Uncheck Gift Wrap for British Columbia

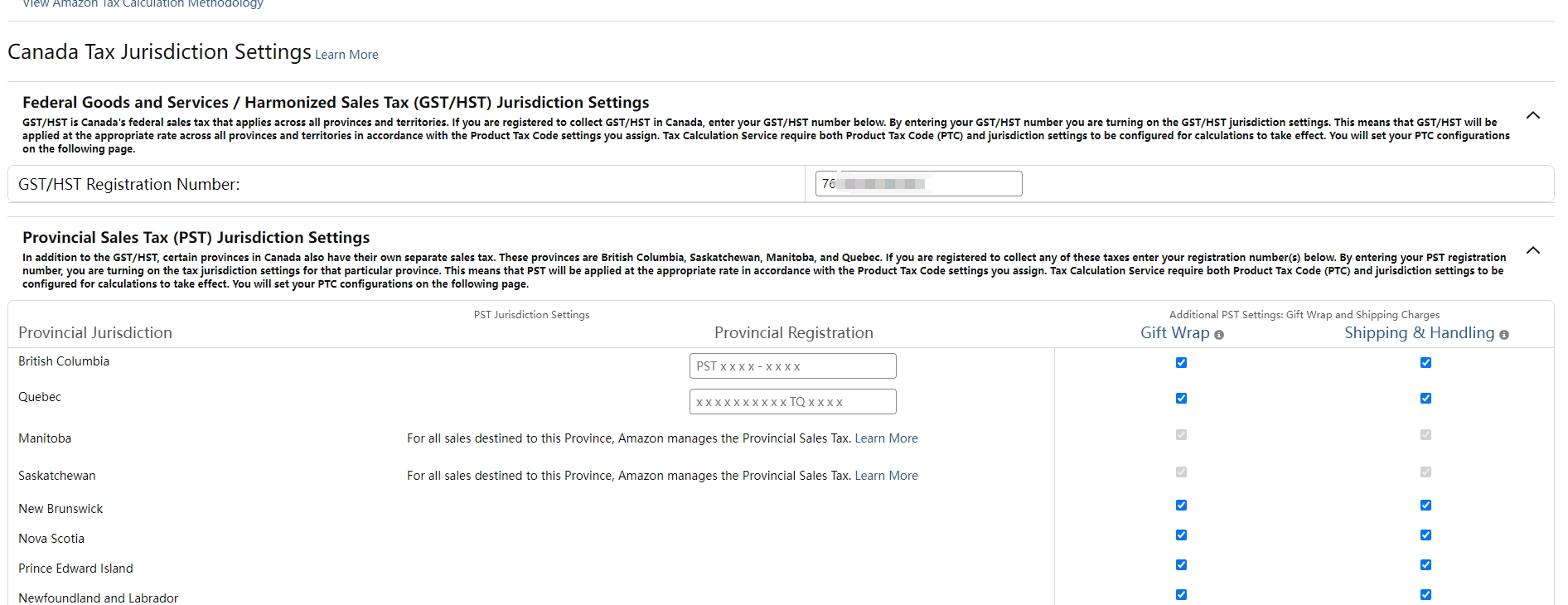(1181, 363)
